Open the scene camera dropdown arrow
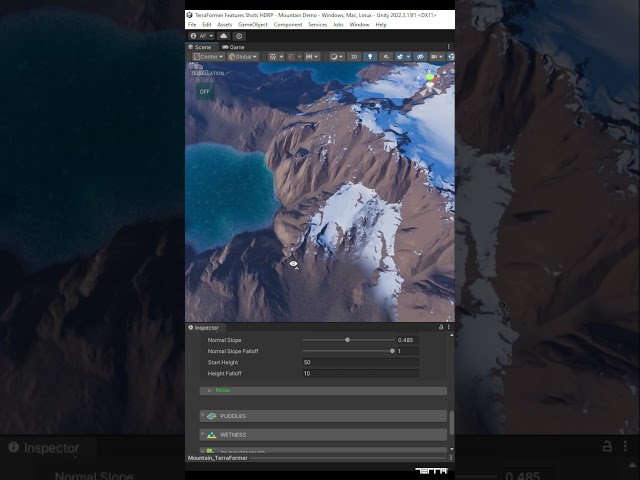Image resolution: width=640 pixels, height=480 pixels. click(x=442, y=57)
